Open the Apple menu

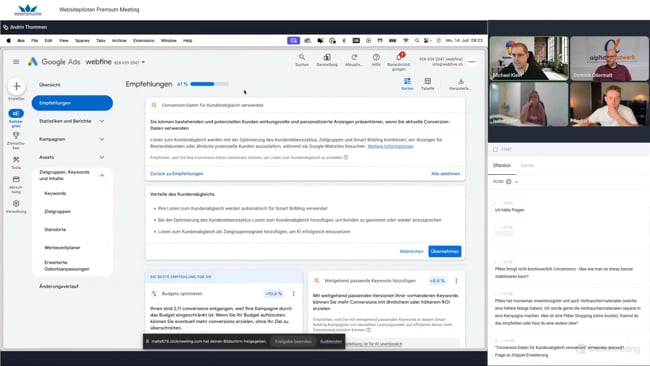click(x=8, y=41)
